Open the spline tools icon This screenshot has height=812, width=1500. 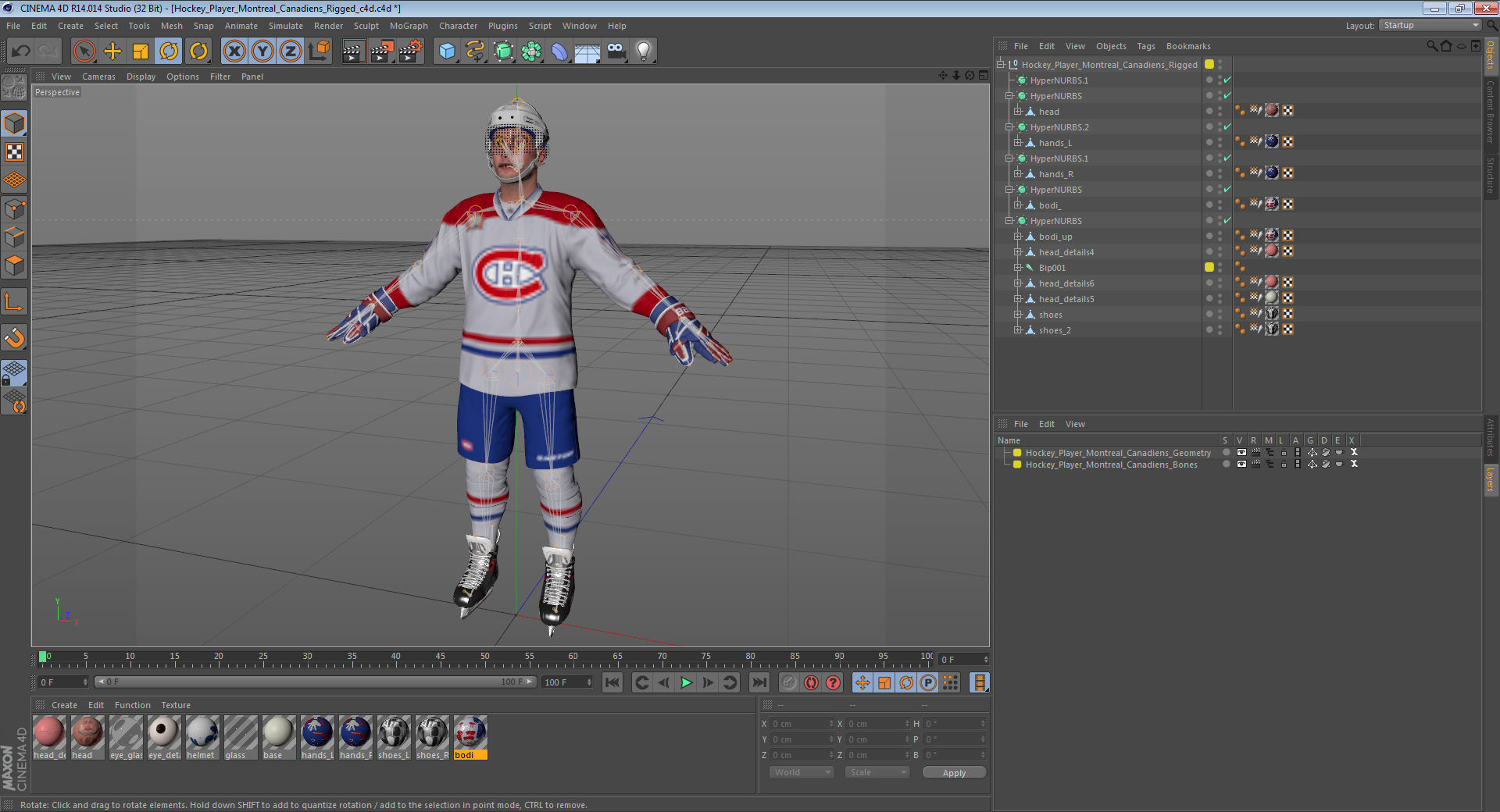coord(475,52)
